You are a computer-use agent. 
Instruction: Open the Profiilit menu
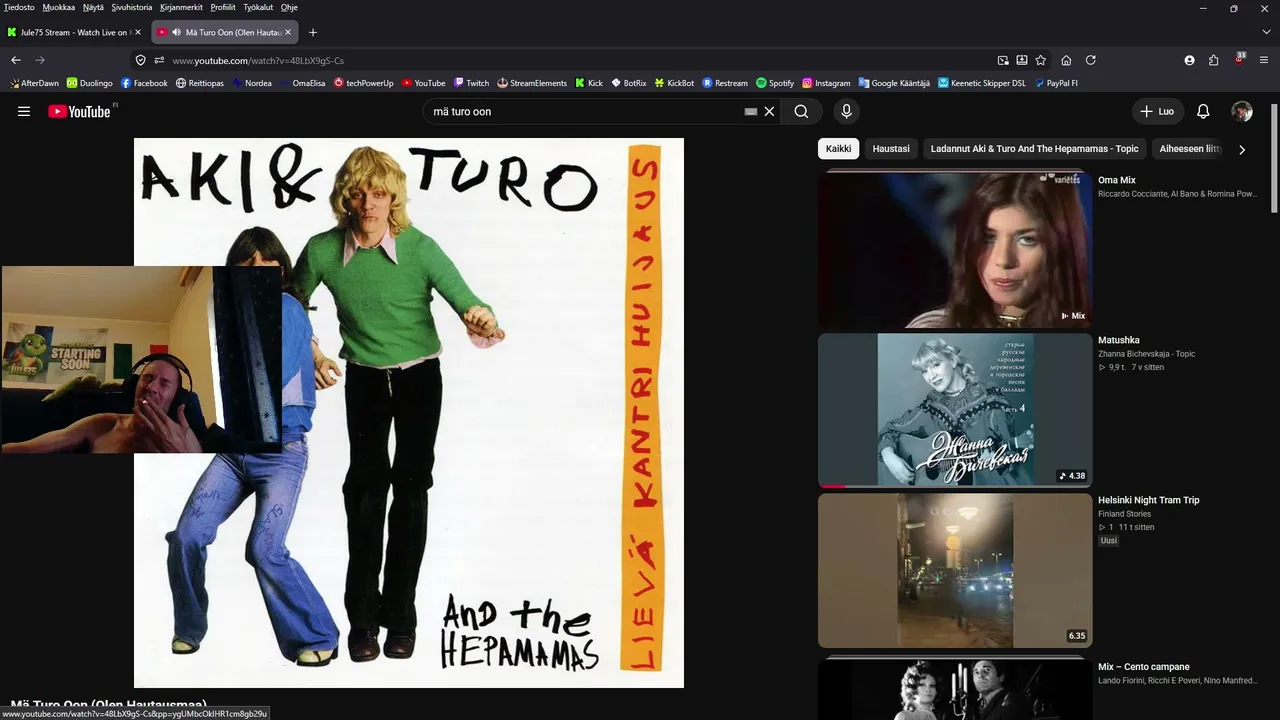[x=223, y=7]
